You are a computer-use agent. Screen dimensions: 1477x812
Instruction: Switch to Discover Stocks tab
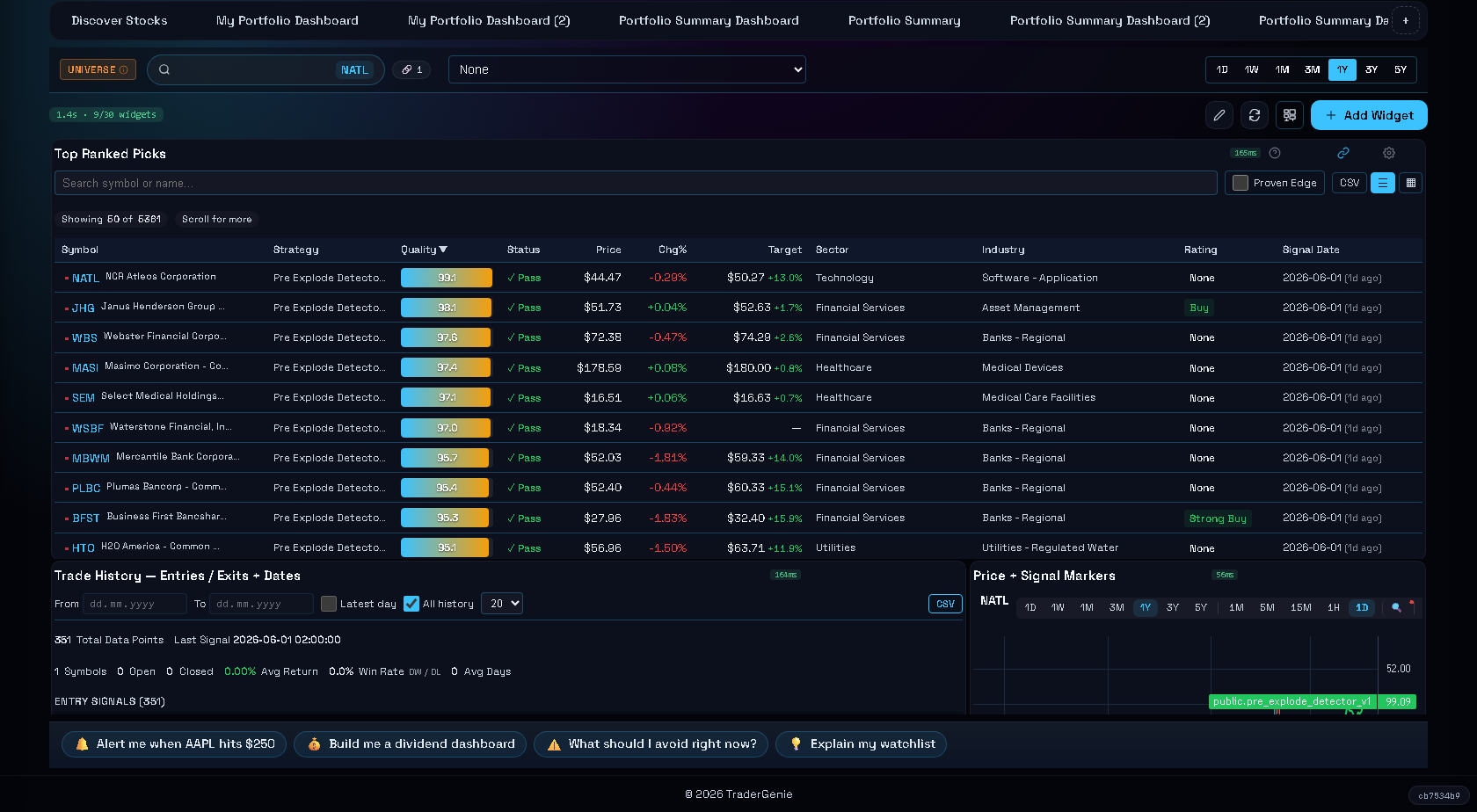point(120,20)
